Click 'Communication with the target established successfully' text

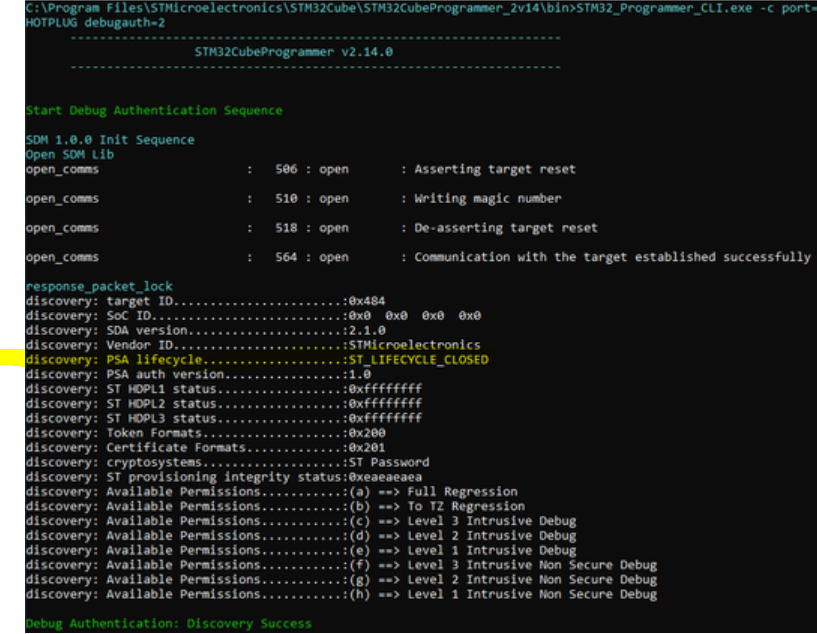pyautogui.click(x=612, y=257)
